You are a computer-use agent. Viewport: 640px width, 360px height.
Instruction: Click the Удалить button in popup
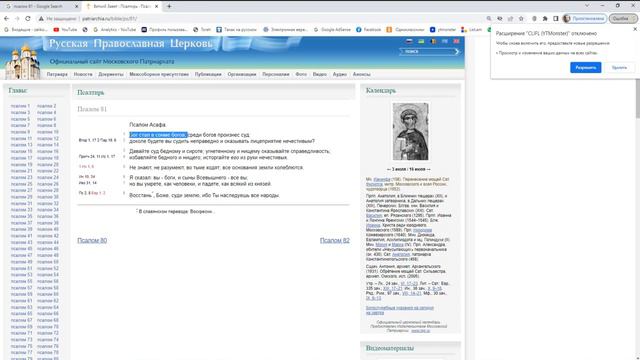pos(619,67)
